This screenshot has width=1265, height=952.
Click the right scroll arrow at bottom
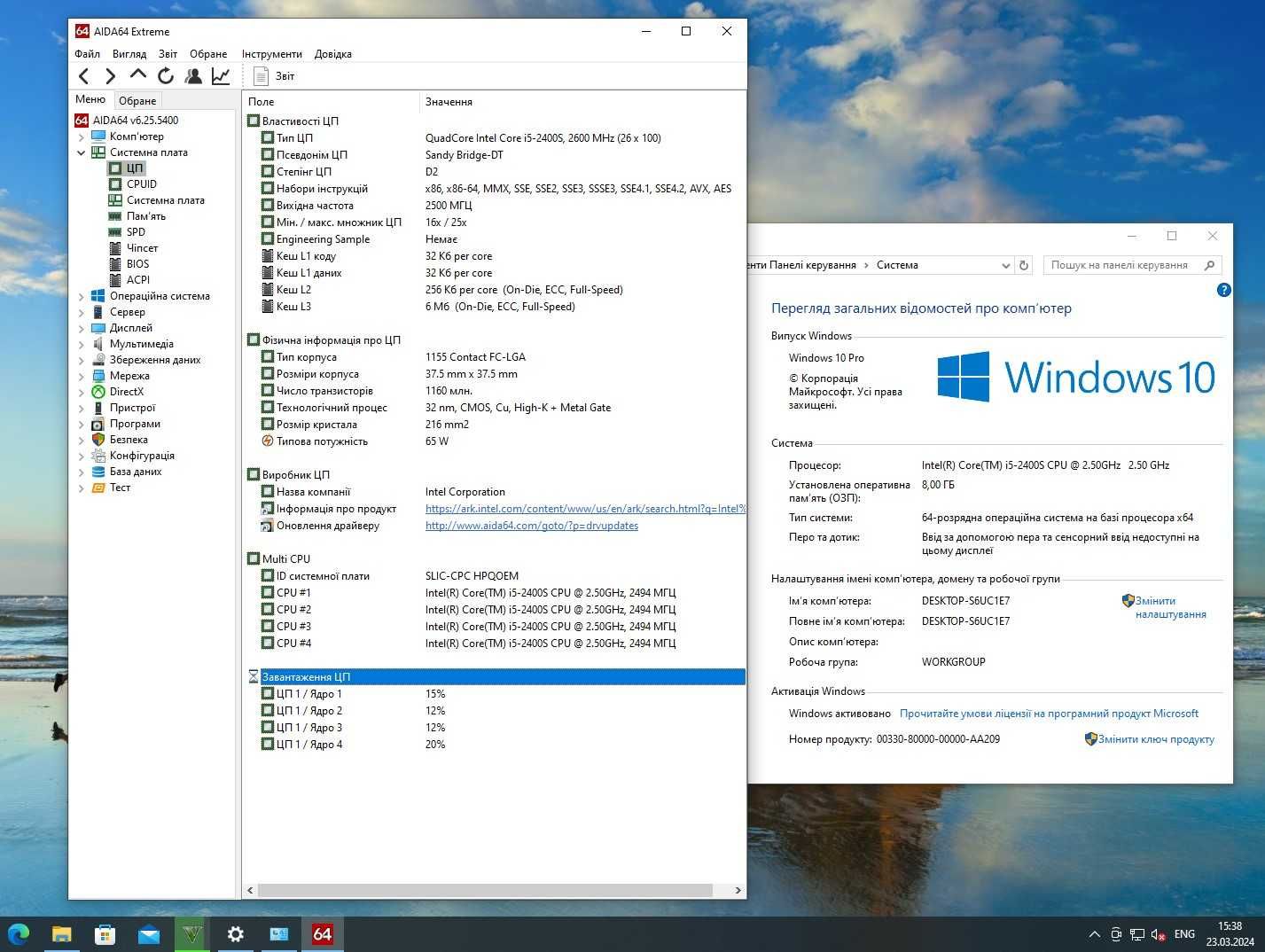point(738,890)
